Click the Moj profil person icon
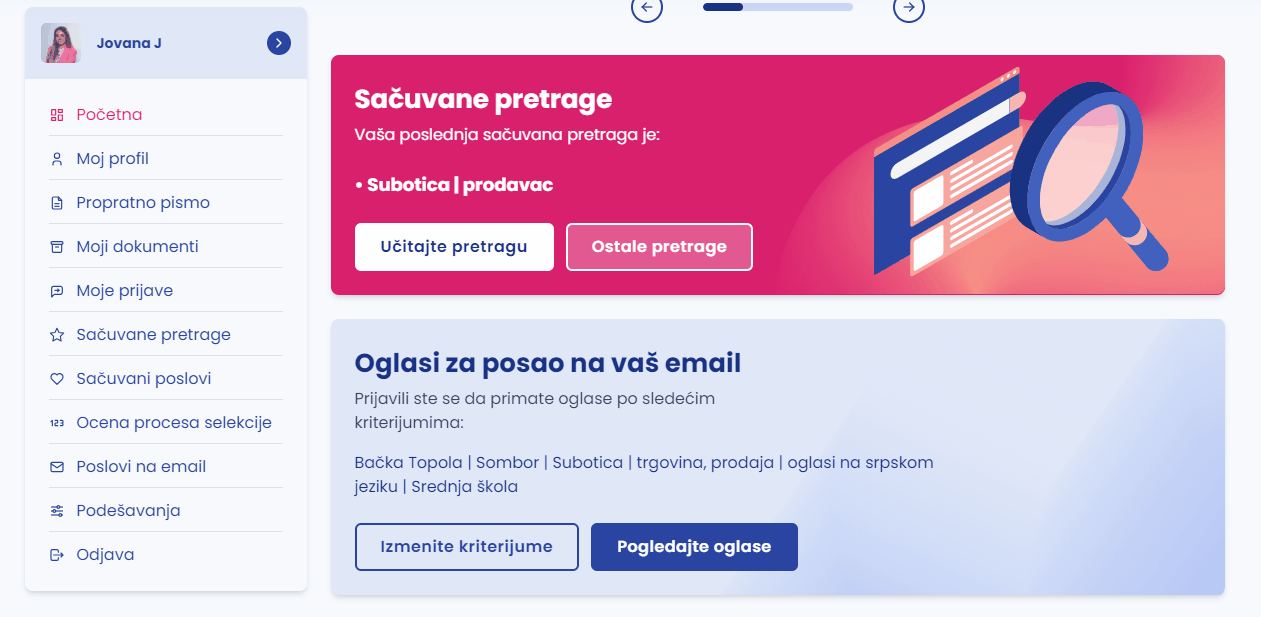This screenshot has width=1261, height=617. click(x=57, y=159)
